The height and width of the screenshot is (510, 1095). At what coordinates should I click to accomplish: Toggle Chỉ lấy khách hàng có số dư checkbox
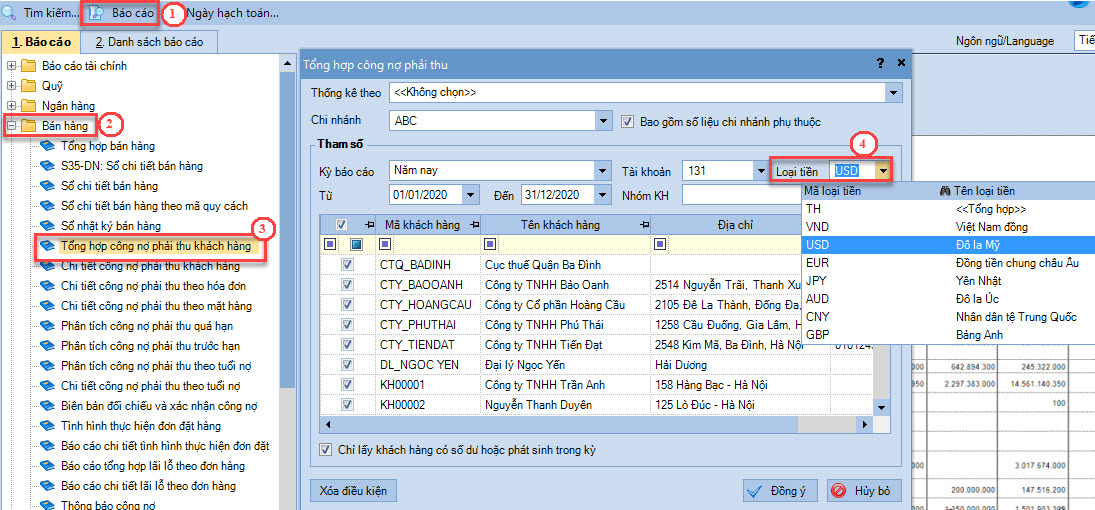coord(325,450)
